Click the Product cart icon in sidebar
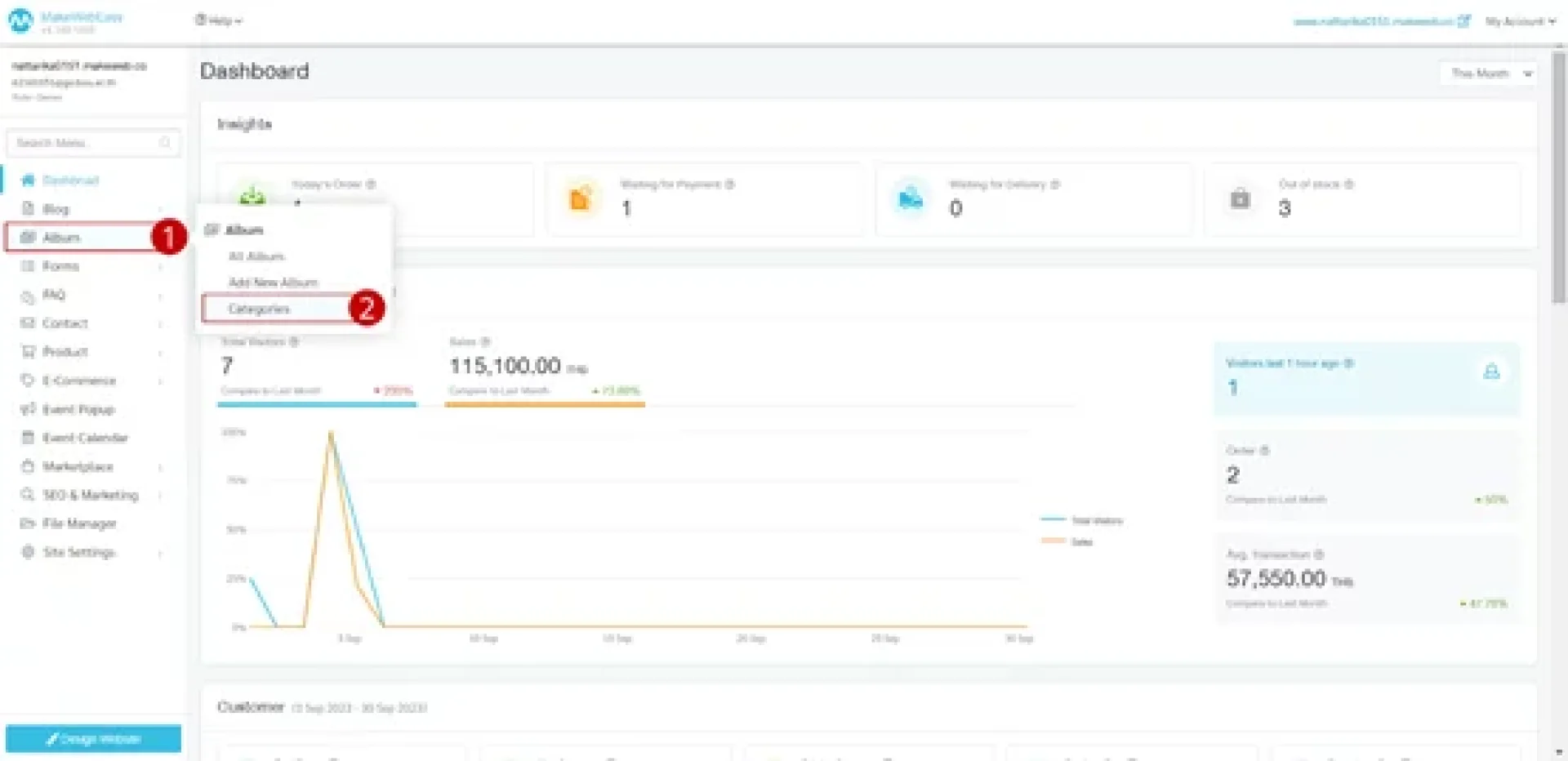This screenshot has width=1568, height=761. pos(28,352)
